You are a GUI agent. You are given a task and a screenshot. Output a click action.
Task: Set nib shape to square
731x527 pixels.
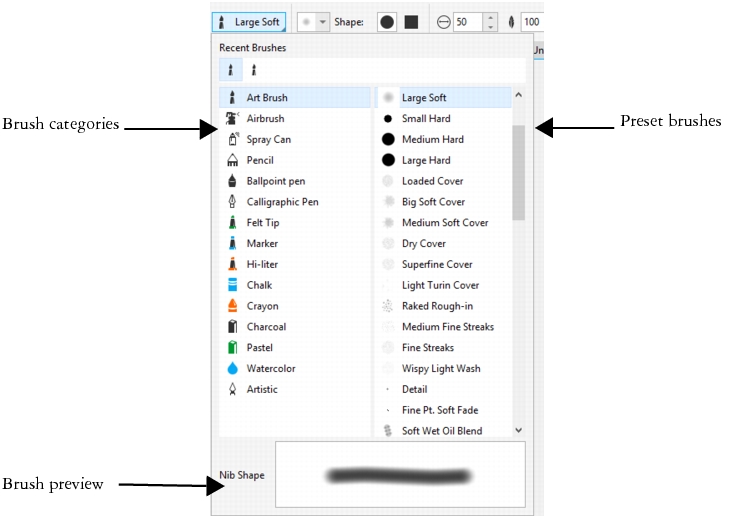pyautogui.click(x=411, y=22)
